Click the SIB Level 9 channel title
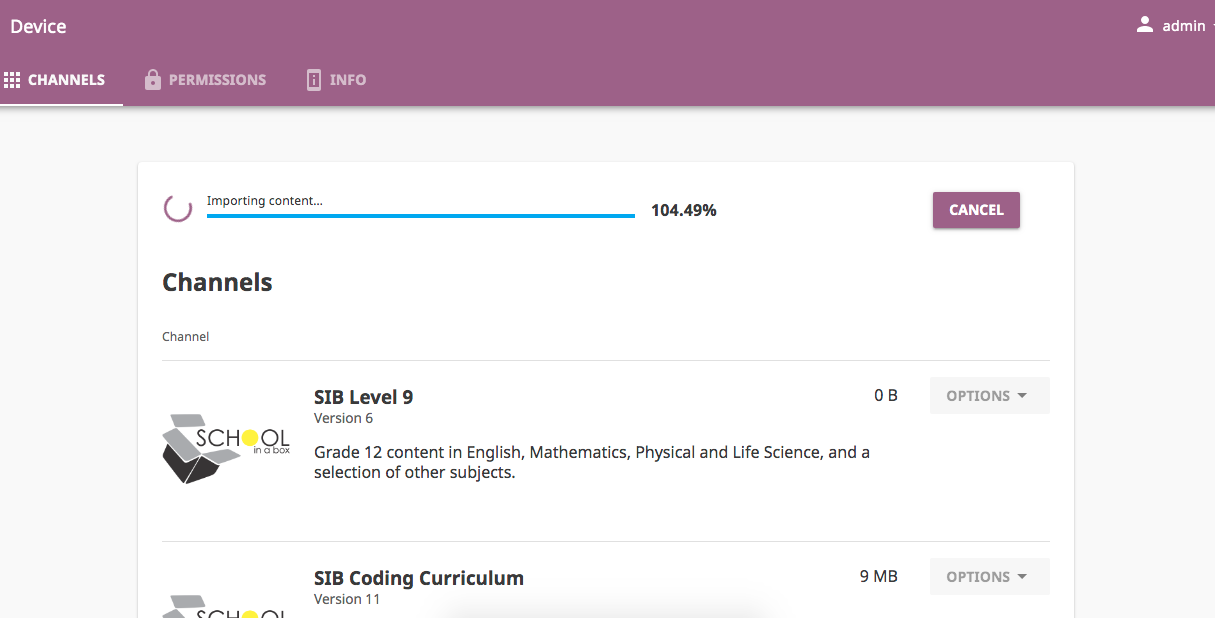The height and width of the screenshot is (618, 1215). tap(363, 397)
